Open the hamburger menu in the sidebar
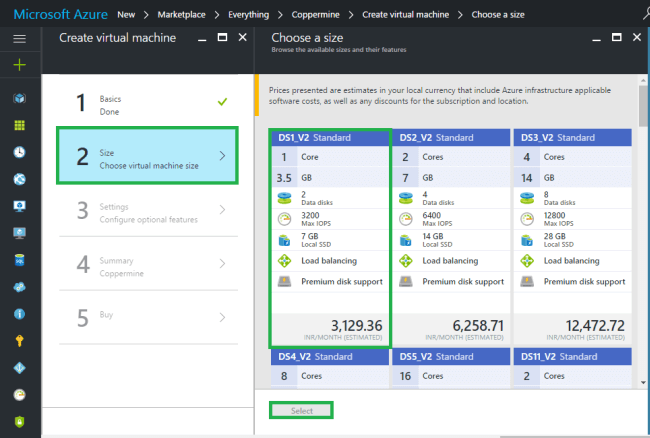Viewport: 650px width, 438px height. point(19,39)
